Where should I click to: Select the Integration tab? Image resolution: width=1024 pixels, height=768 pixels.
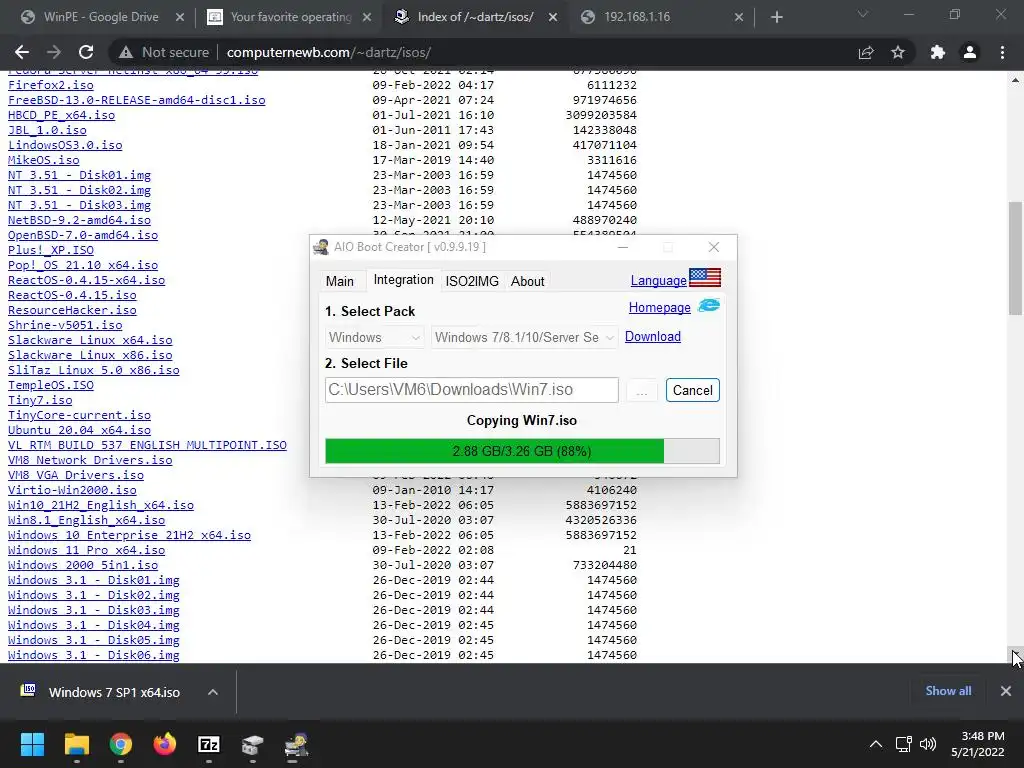pyautogui.click(x=404, y=280)
